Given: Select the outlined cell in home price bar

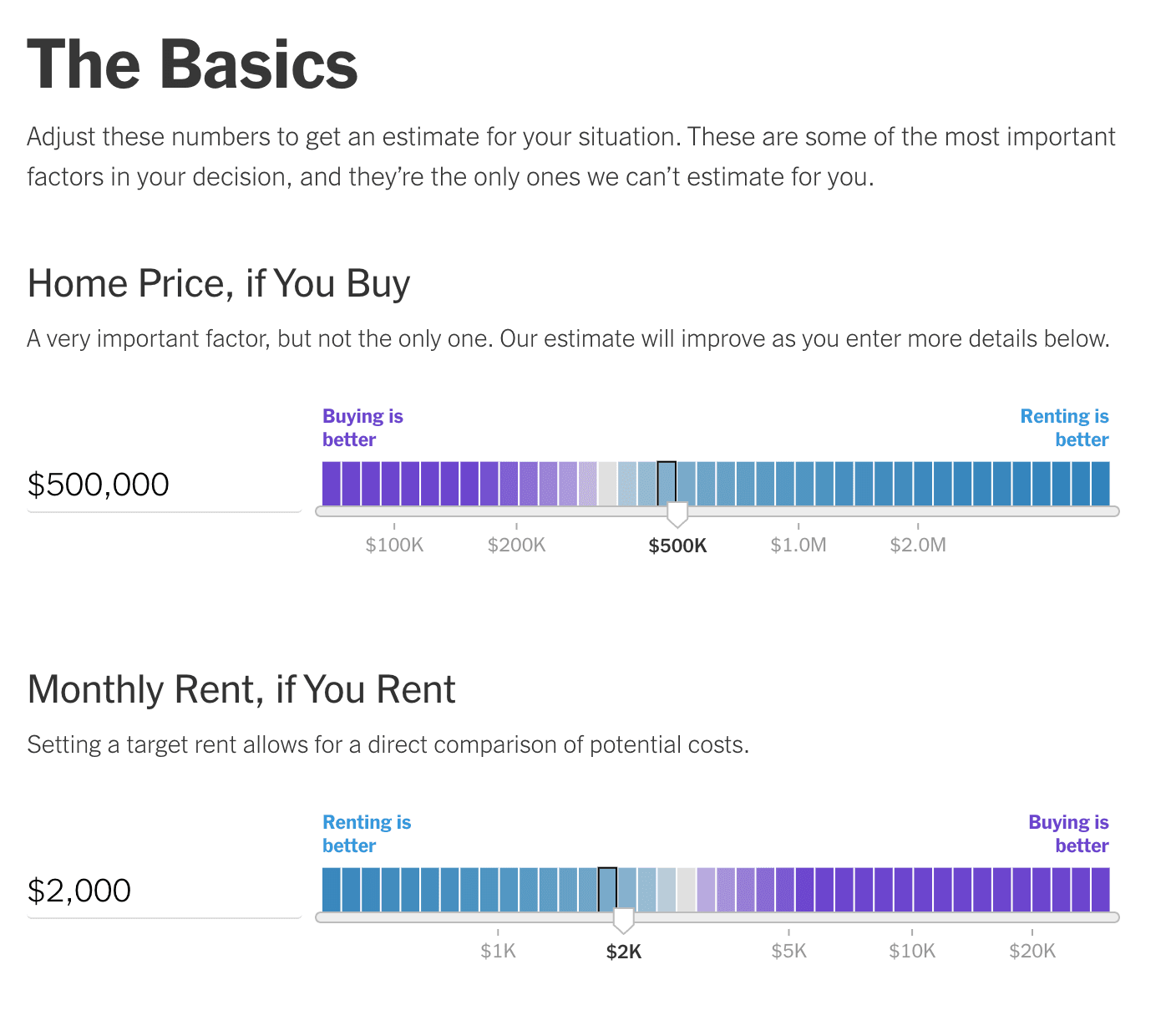Looking at the screenshot, I should (667, 484).
